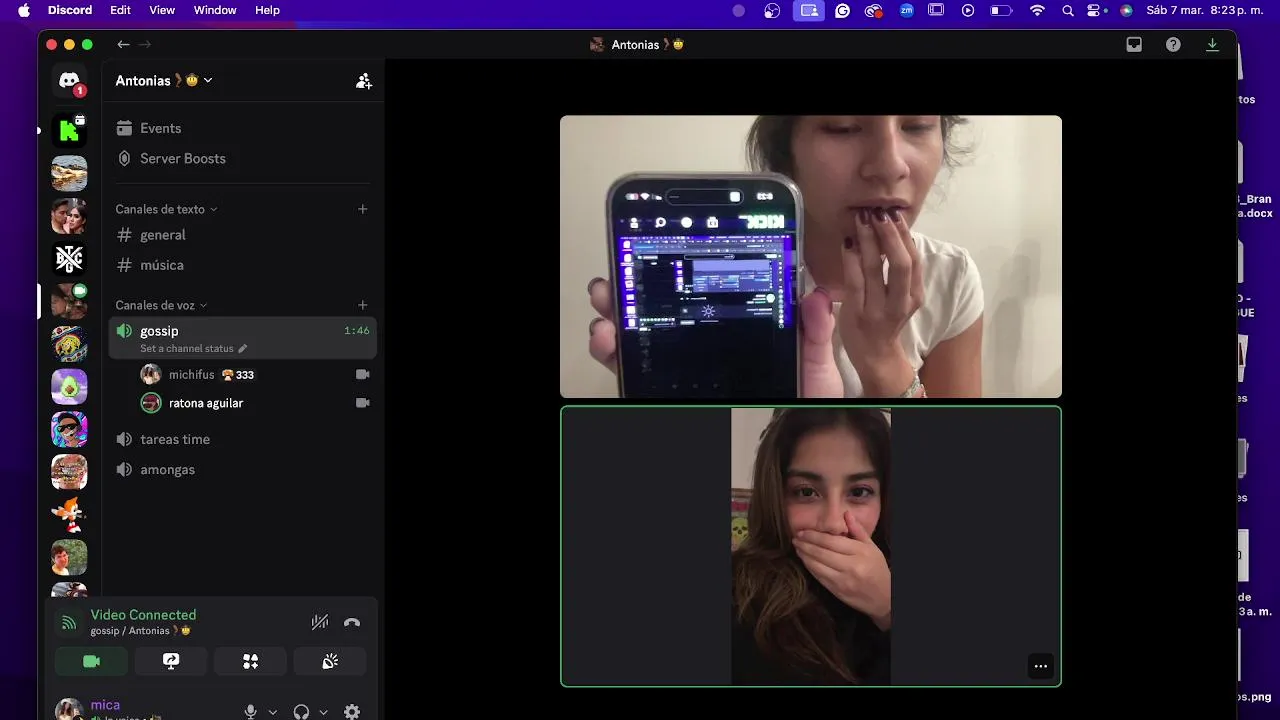Open the sixth sidebar server with green badge
The width and height of the screenshot is (1280, 720).
pyautogui.click(x=69, y=301)
